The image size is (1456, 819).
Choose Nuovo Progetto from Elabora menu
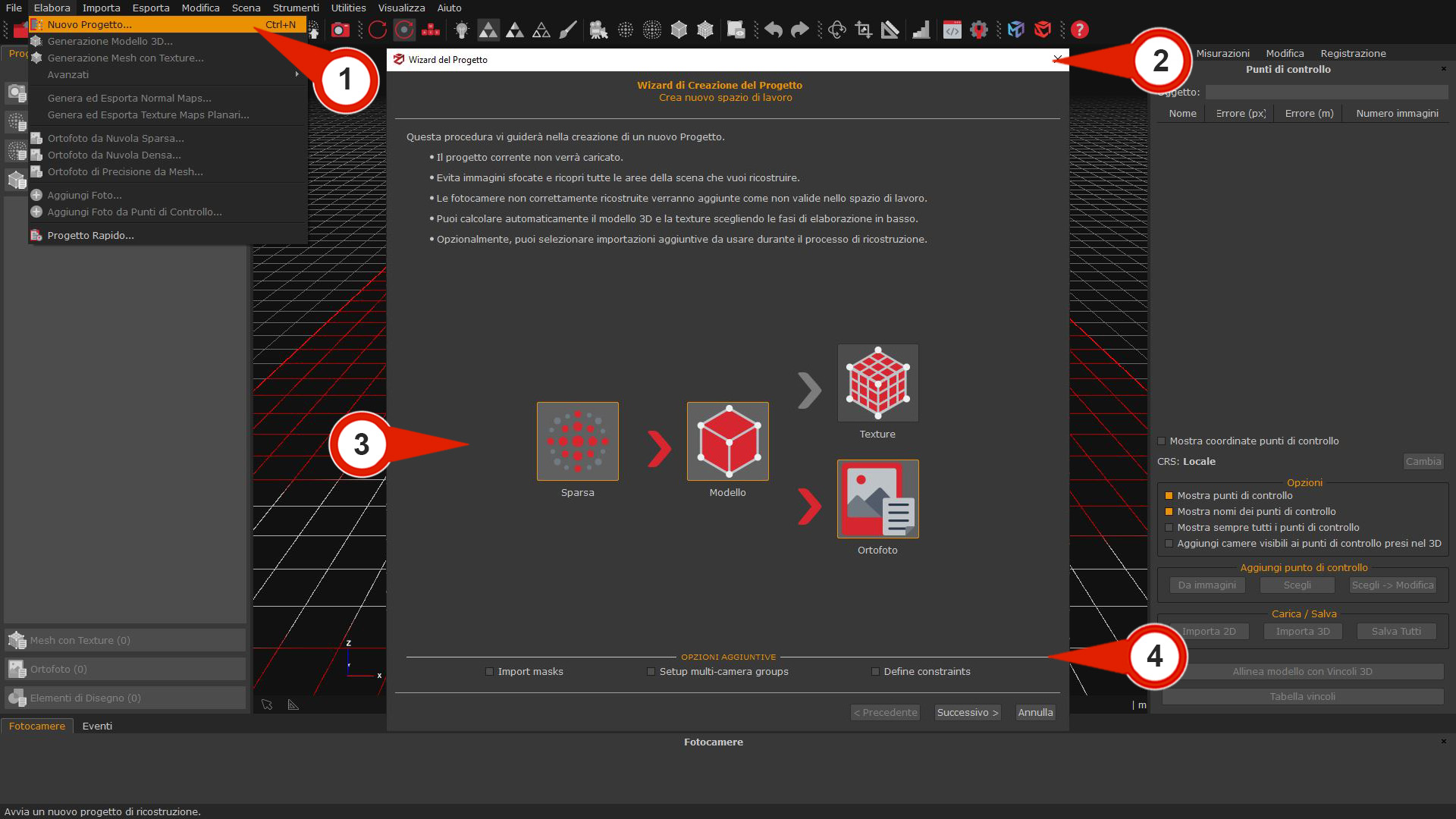[168, 24]
